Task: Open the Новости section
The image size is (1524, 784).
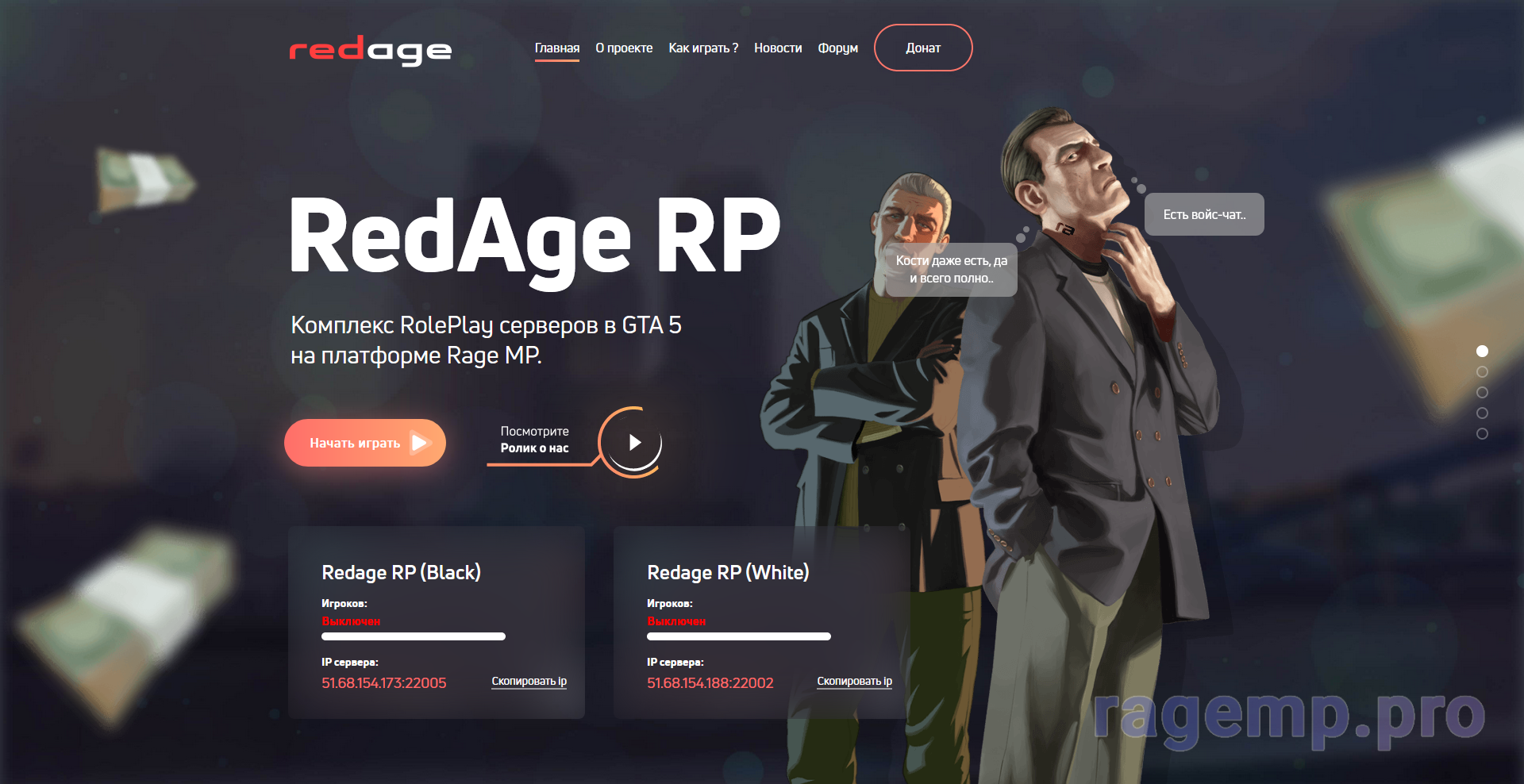Action: [778, 48]
